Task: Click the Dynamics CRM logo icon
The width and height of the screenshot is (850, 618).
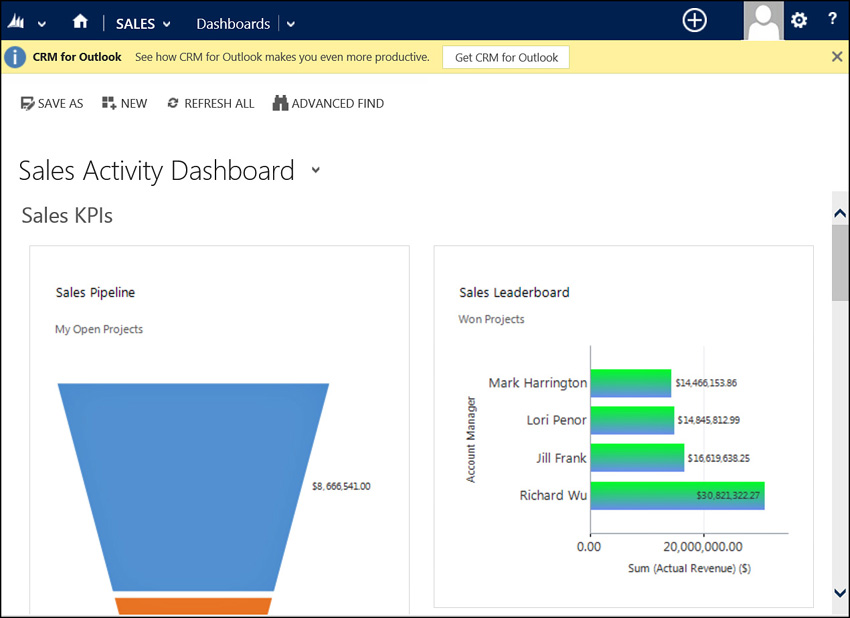Action: [16, 22]
